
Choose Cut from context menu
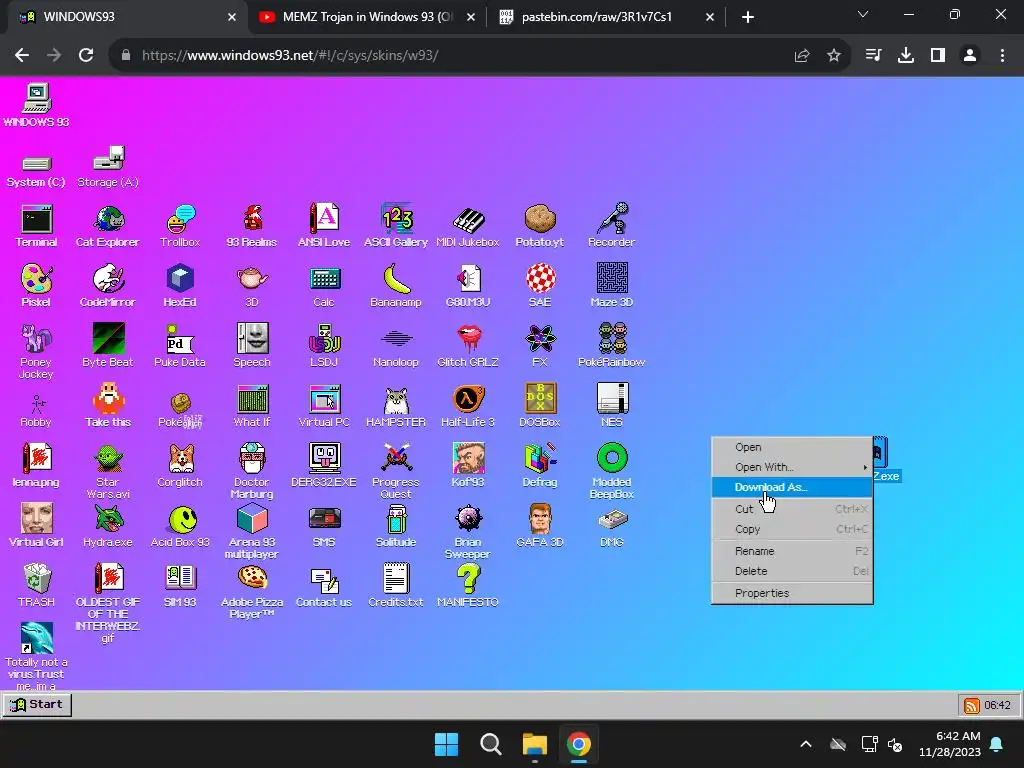pos(792,509)
